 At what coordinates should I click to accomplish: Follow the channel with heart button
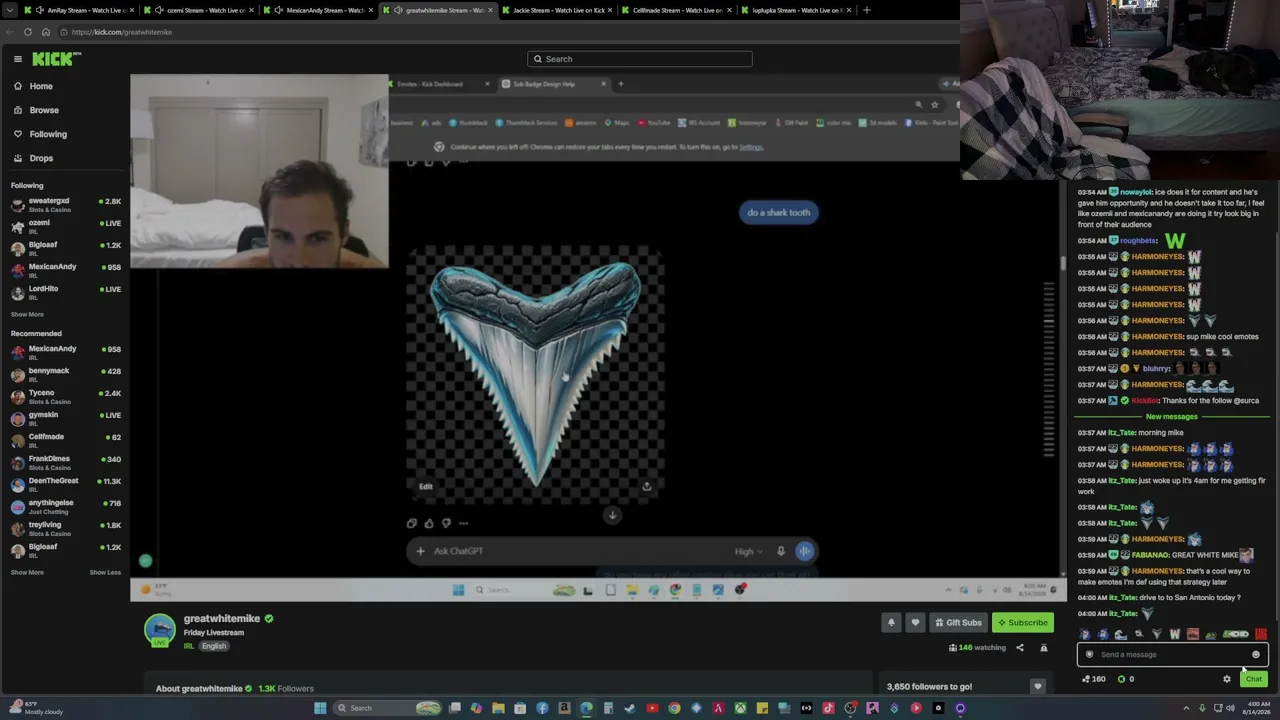click(914, 623)
